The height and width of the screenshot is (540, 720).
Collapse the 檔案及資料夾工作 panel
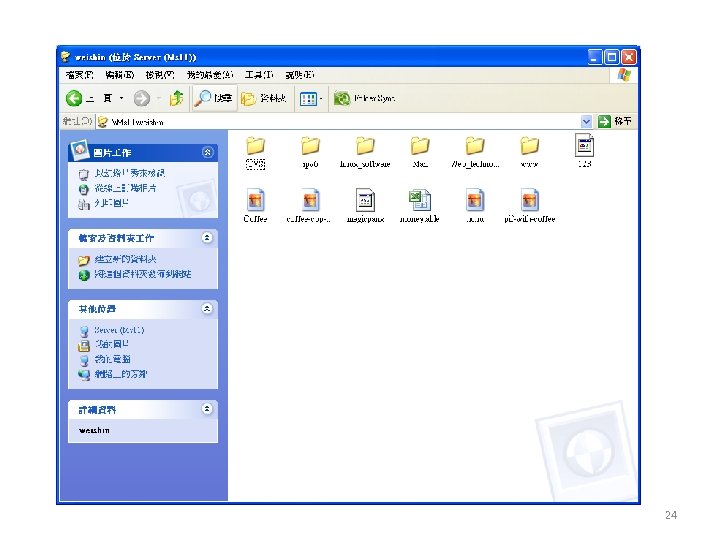(x=207, y=238)
